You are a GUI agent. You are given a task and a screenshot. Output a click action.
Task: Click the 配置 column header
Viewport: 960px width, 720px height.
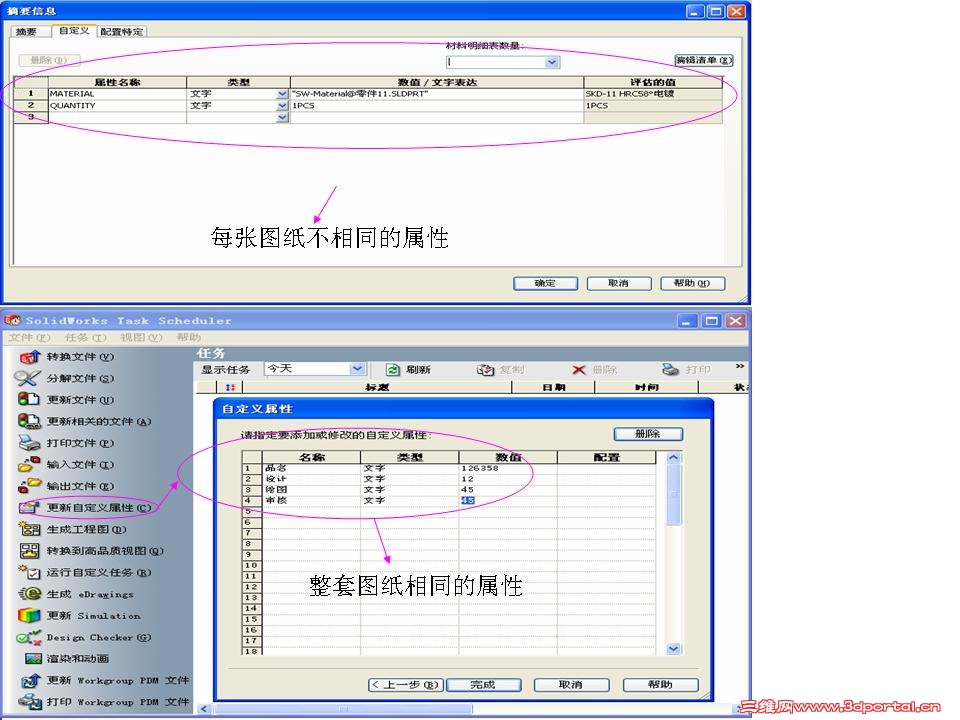607,457
